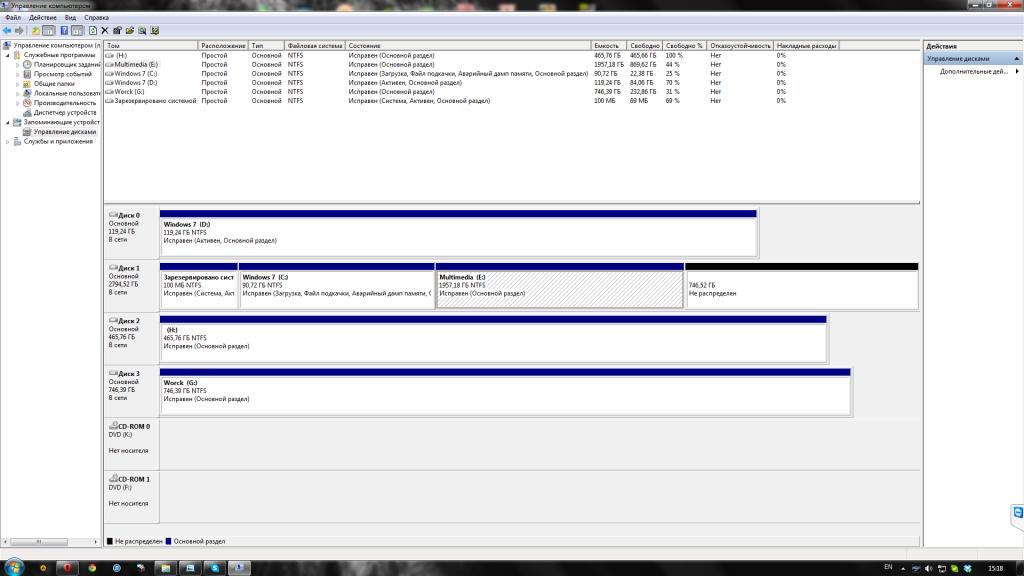Viewport: 1024px width, 576px height.
Task: Open Opera from the taskbar
Action: 67,568
